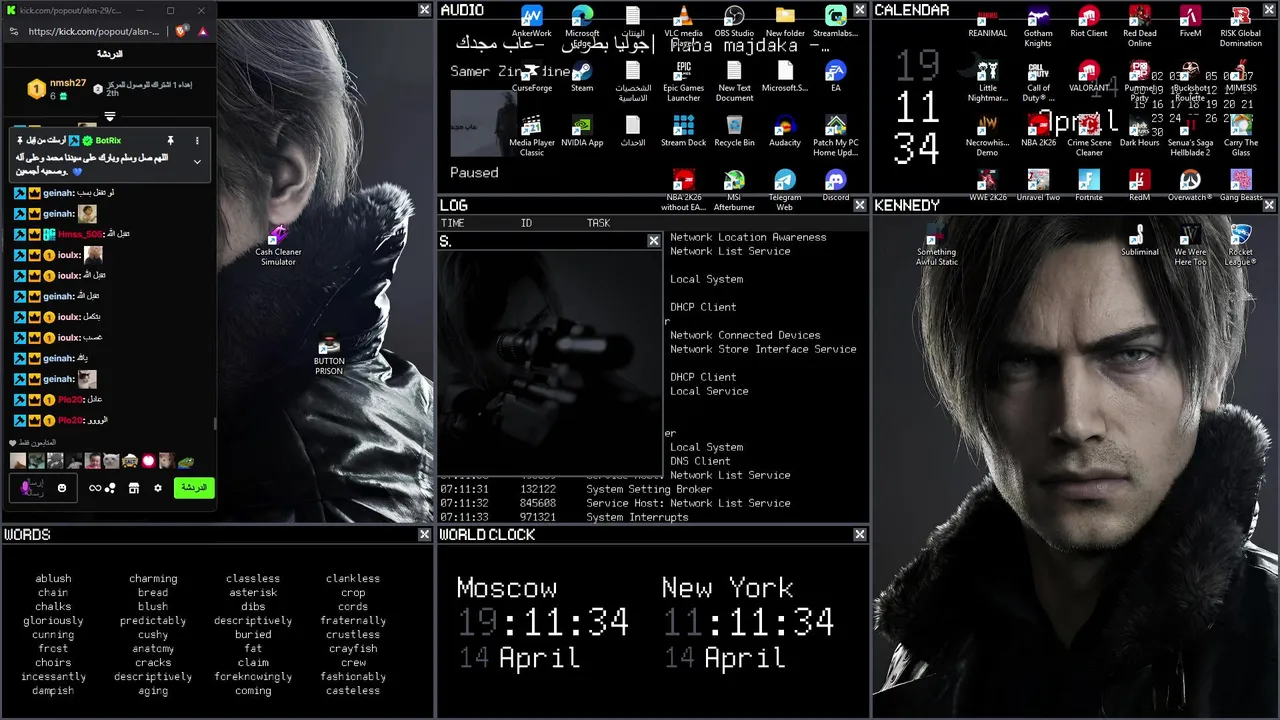
Task: Launch the Stream Dock shortcut
Action: [684, 131]
